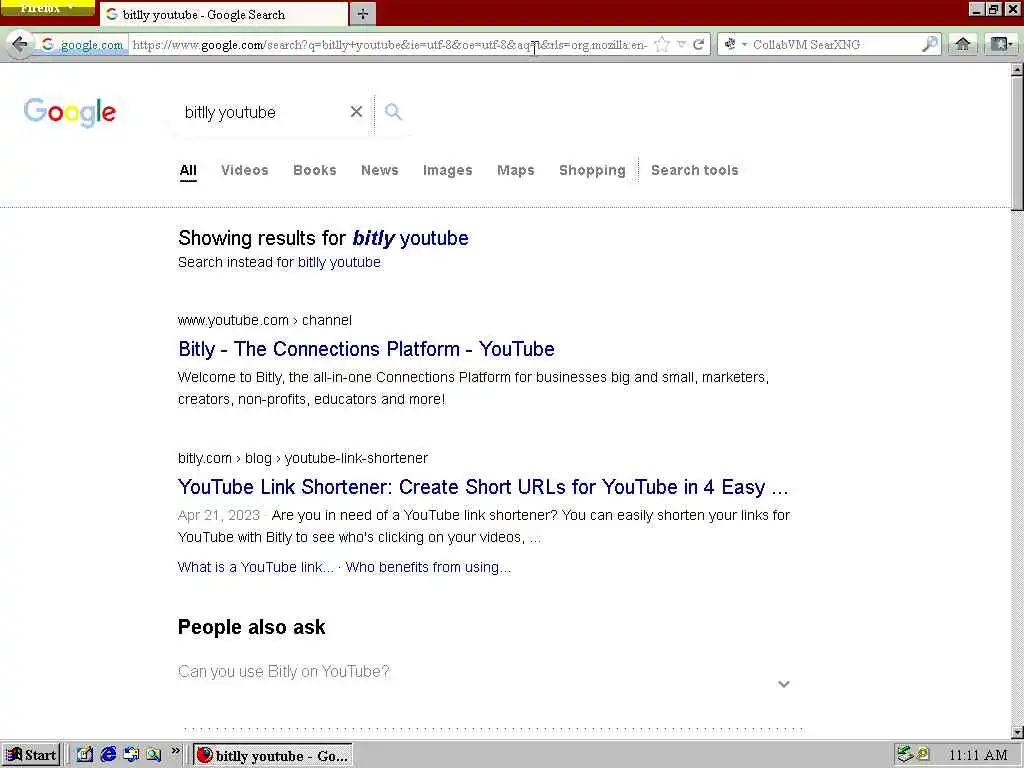
Task: Open the URL history dropdown arrow
Action: (x=681, y=44)
